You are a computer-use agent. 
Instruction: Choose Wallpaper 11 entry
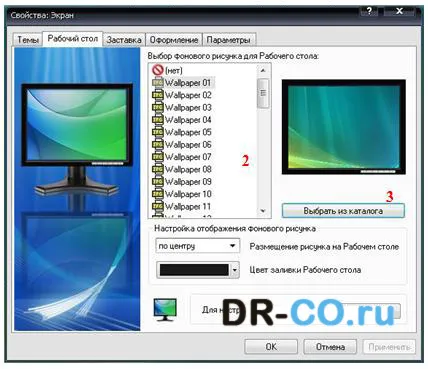[x=188, y=206]
